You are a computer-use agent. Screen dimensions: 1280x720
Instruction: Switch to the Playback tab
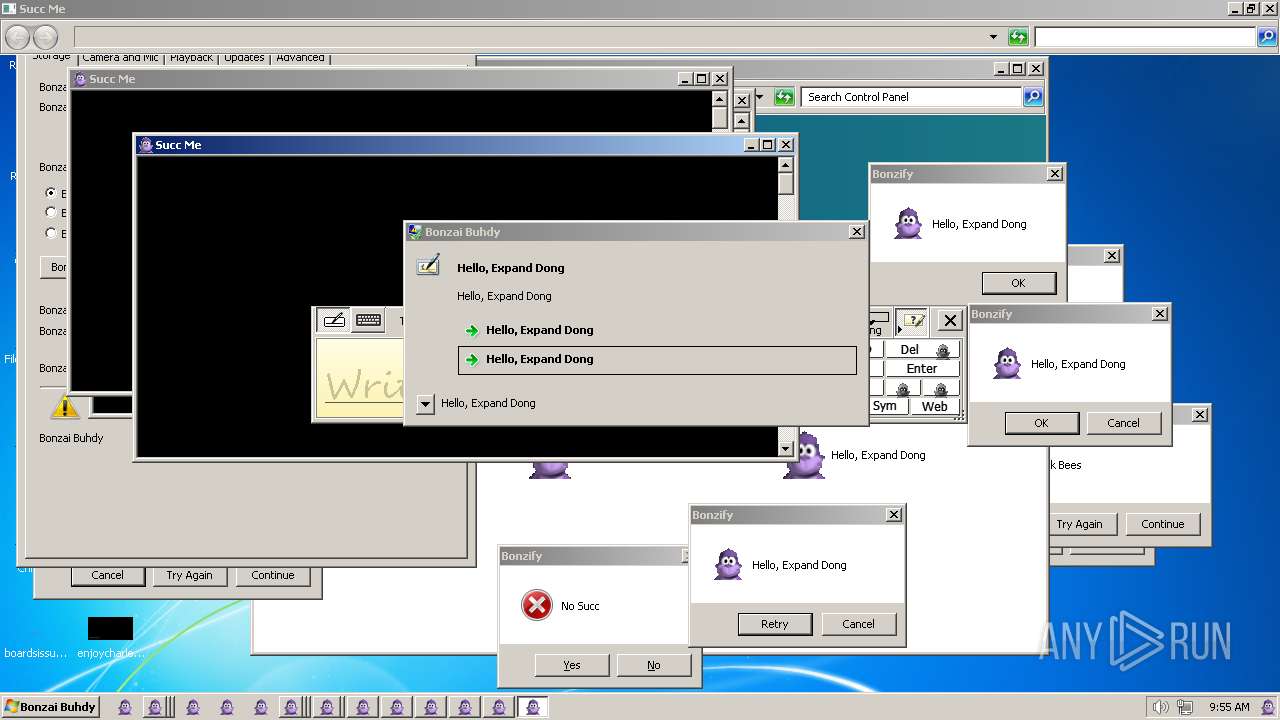click(191, 58)
